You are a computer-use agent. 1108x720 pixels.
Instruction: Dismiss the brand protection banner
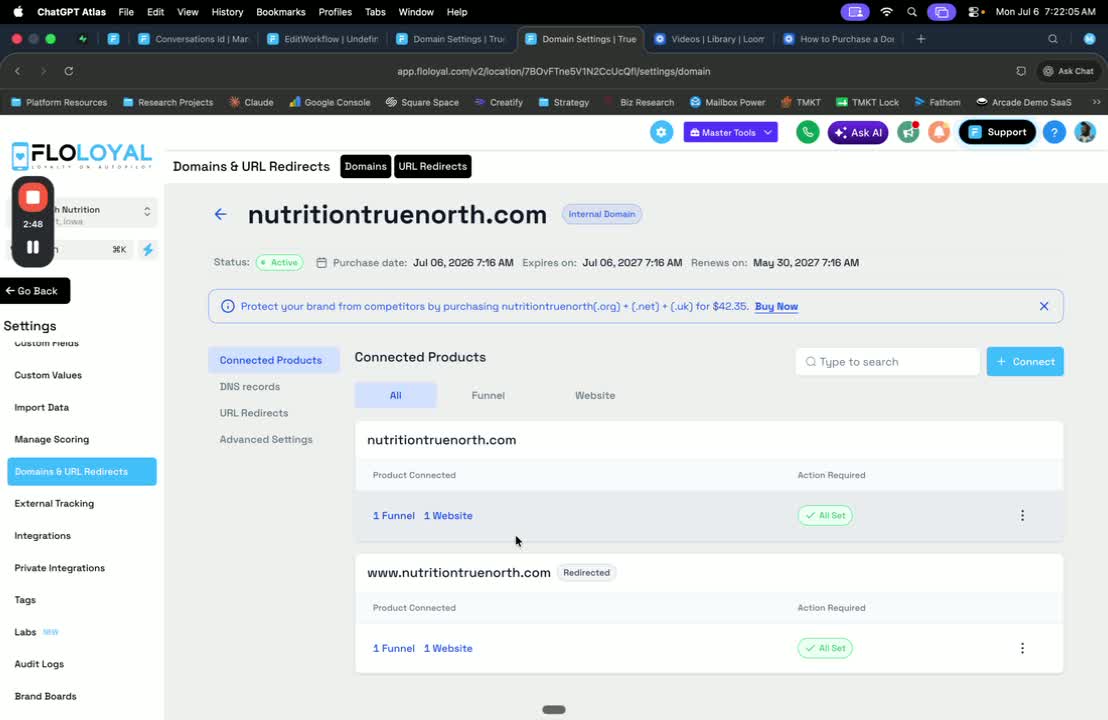(1044, 306)
